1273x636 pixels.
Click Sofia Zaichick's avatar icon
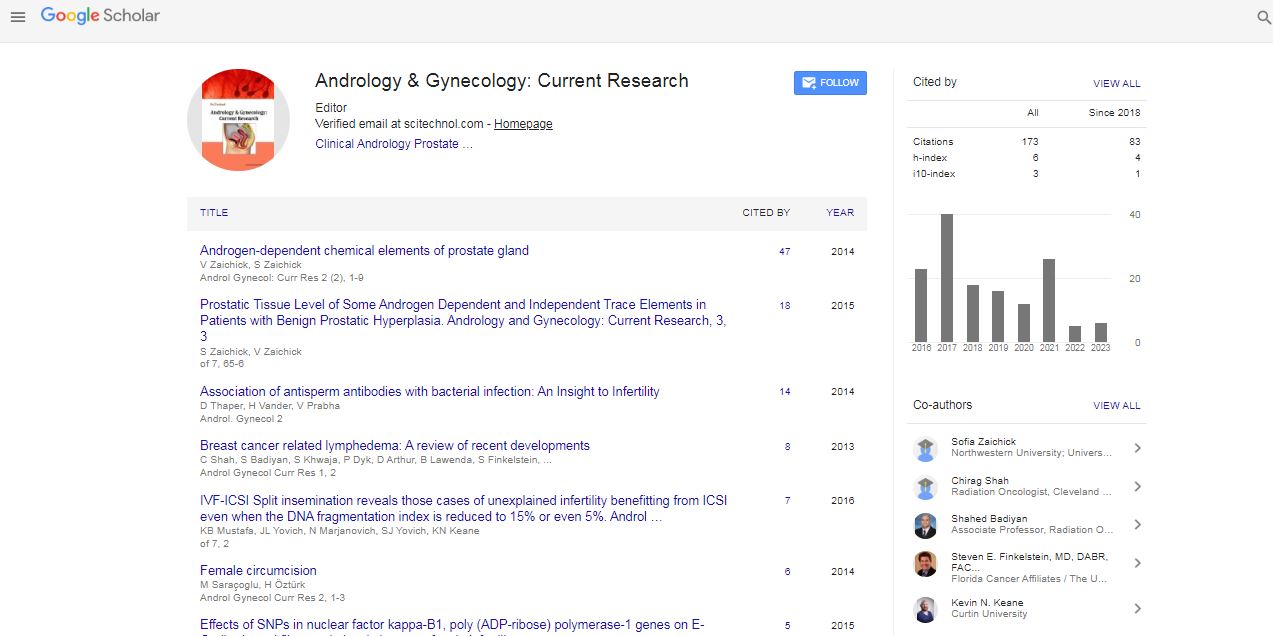click(x=925, y=449)
